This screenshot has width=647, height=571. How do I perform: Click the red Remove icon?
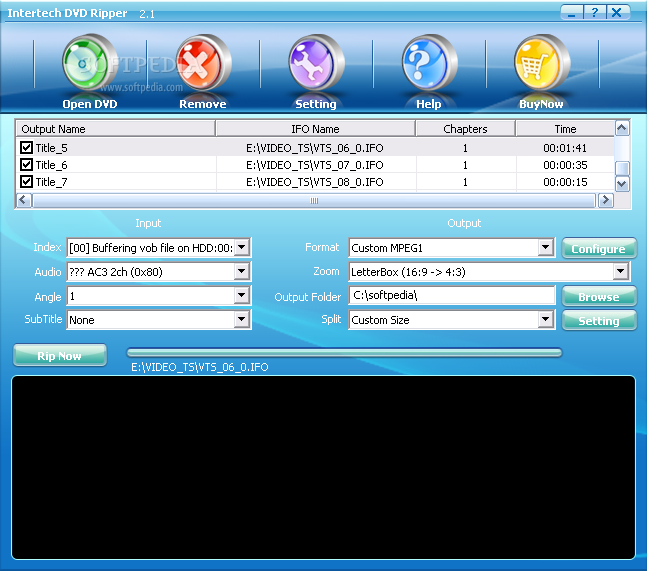(203, 63)
